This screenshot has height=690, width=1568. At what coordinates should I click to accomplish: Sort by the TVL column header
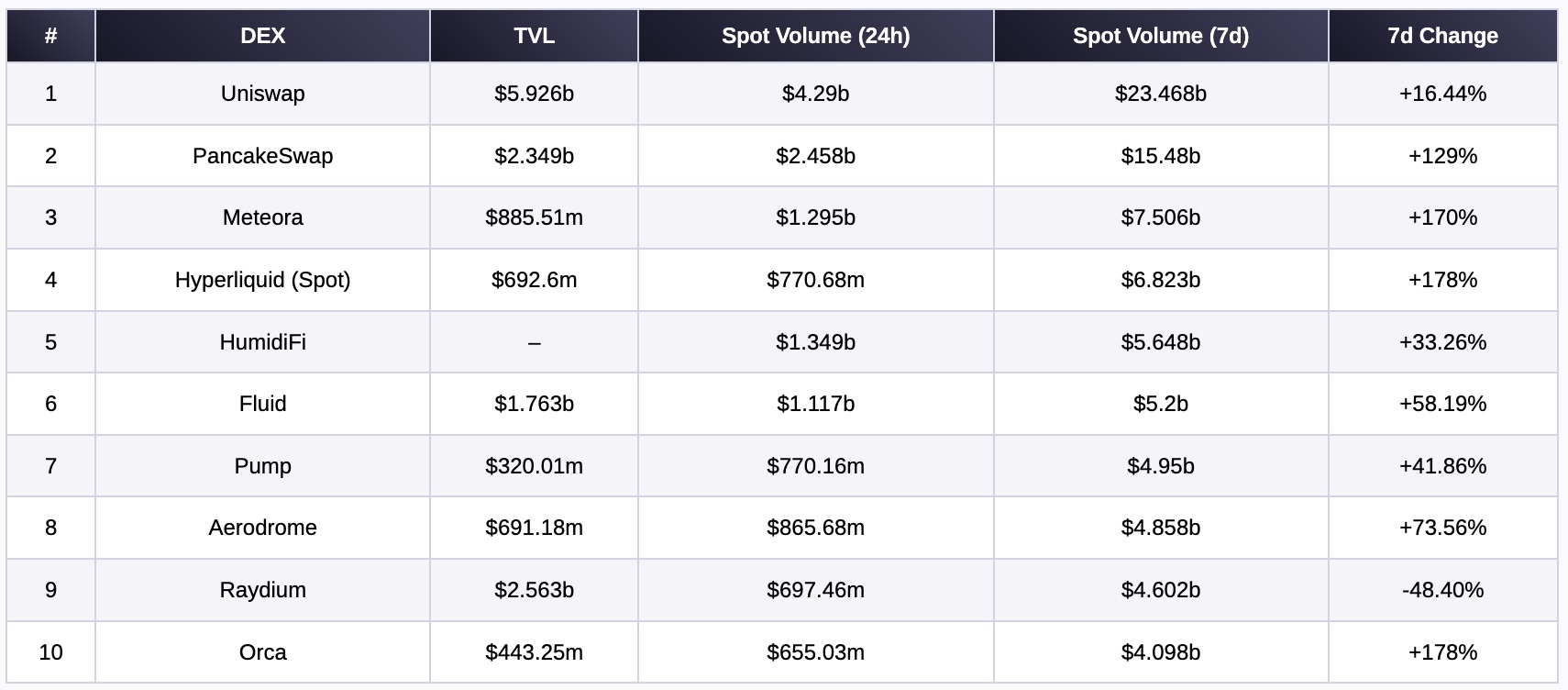[x=534, y=36]
